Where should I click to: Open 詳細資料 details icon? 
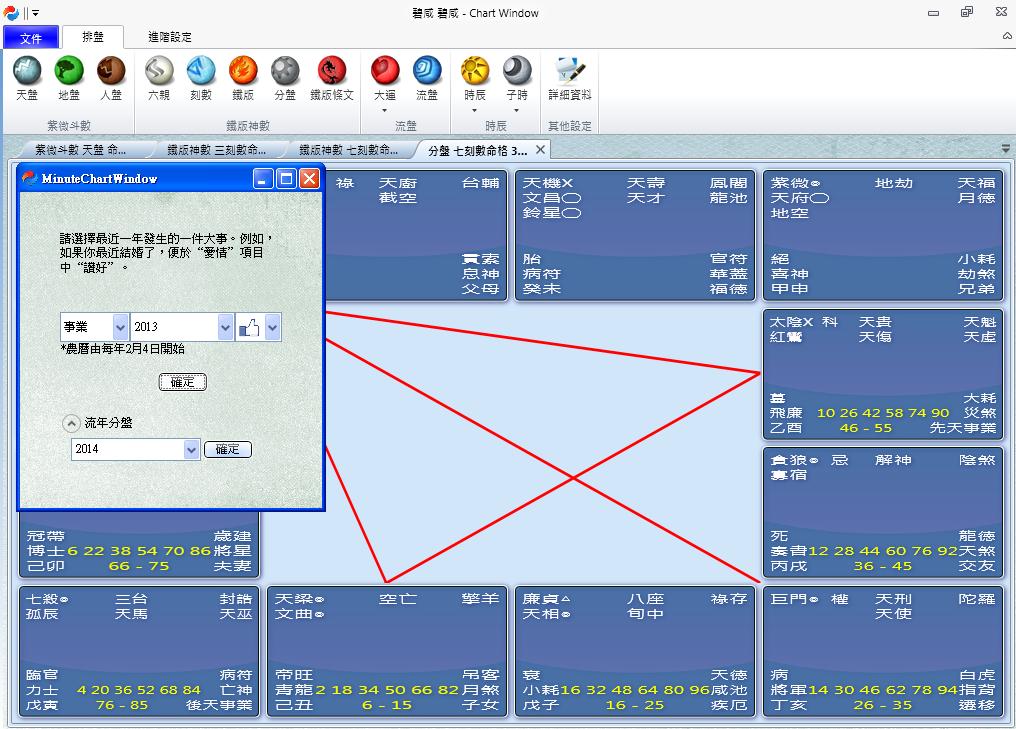570,72
